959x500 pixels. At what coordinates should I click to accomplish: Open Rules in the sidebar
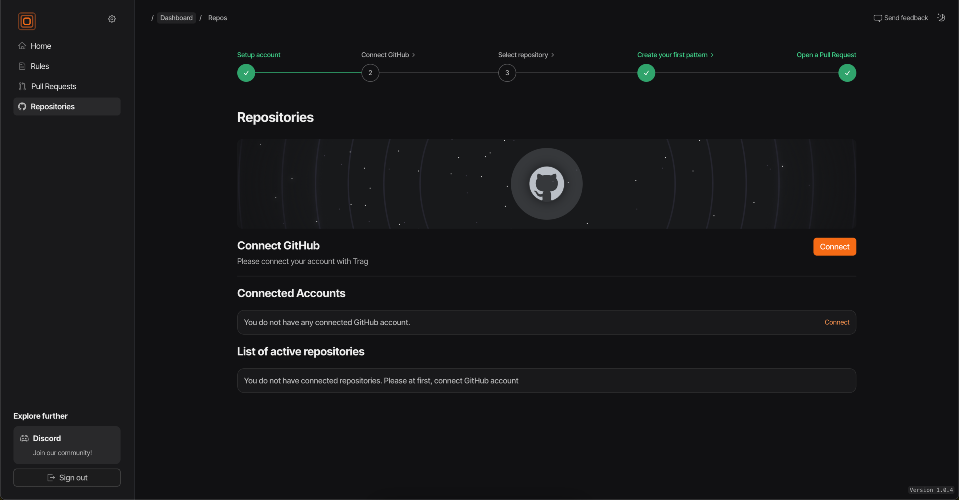coord(40,66)
